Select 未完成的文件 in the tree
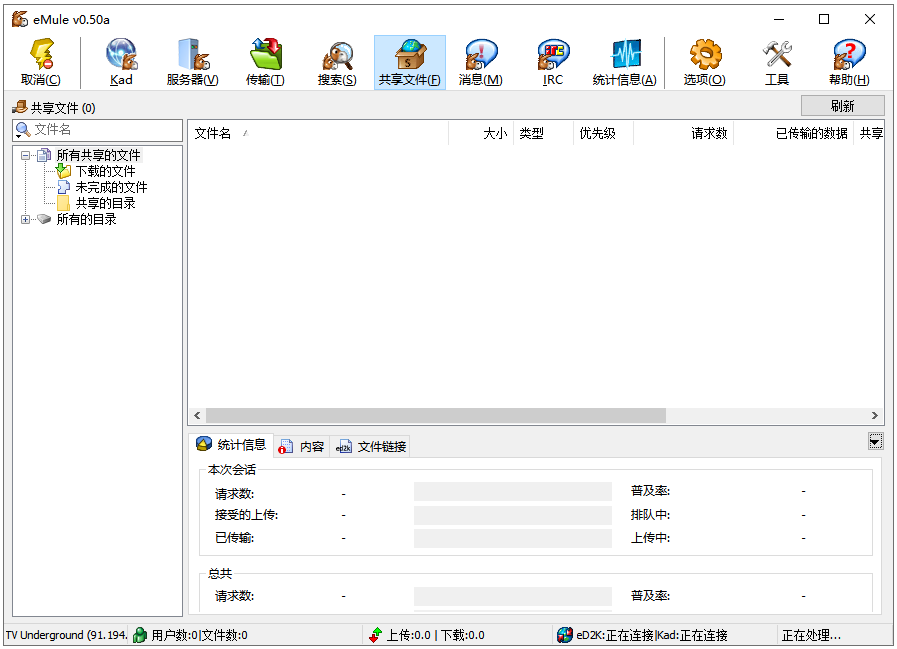The width and height of the screenshot is (897, 649). [112, 187]
